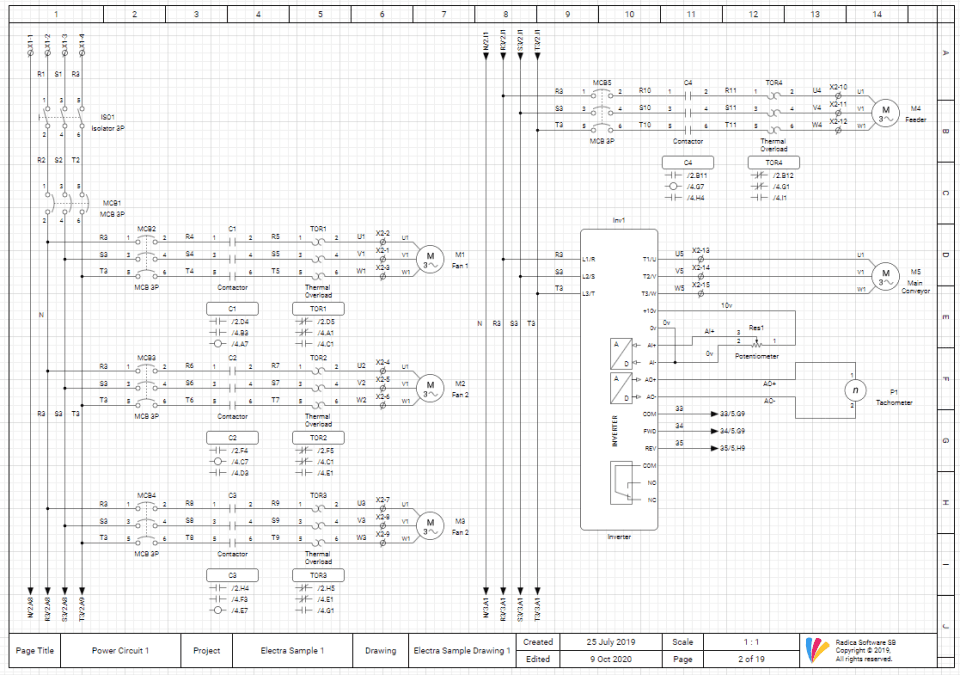This screenshot has width=960, height=675.
Task: Select the C4 contactor contacts on Feeder line
Action: (x=688, y=113)
